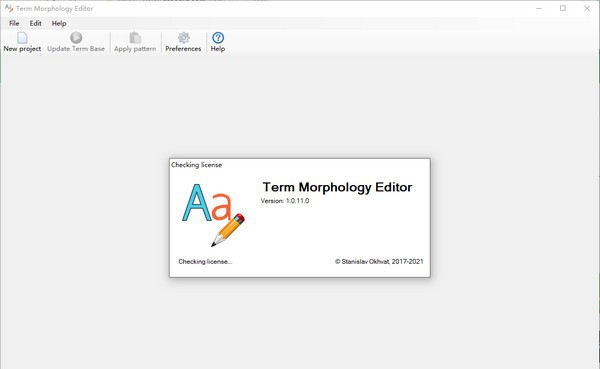Viewport: 600px width, 369px height.
Task: Open the File menu
Action: (14, 23)
